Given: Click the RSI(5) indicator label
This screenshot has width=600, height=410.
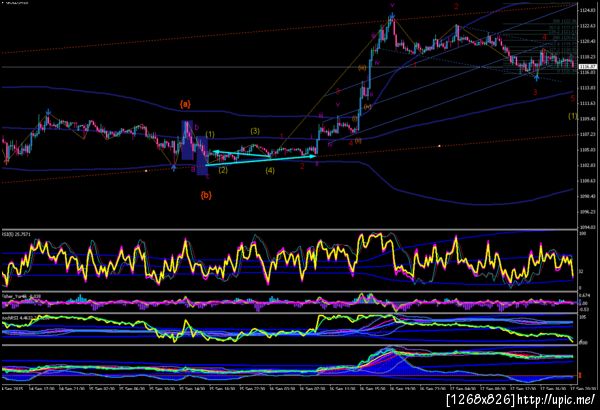Looking at the screenshot, I should pos(16,234).
